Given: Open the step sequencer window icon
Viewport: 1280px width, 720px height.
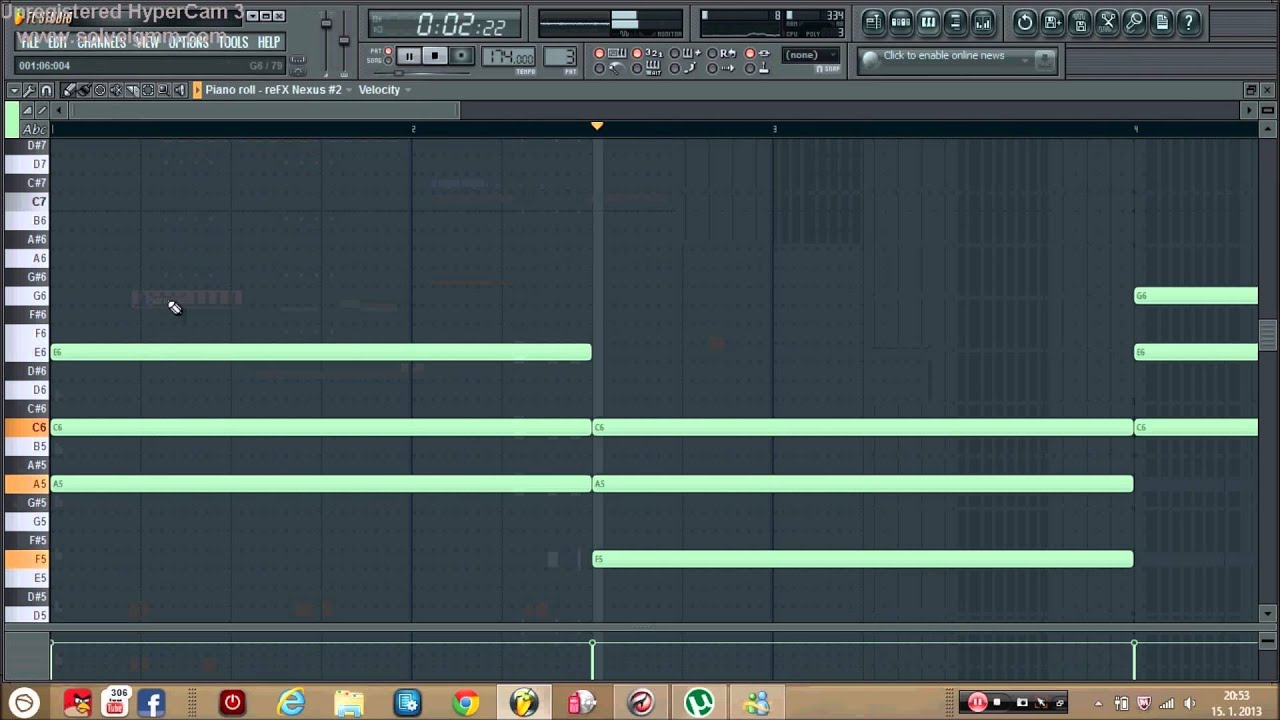Looking at the screenshot, I should [901, 22].
